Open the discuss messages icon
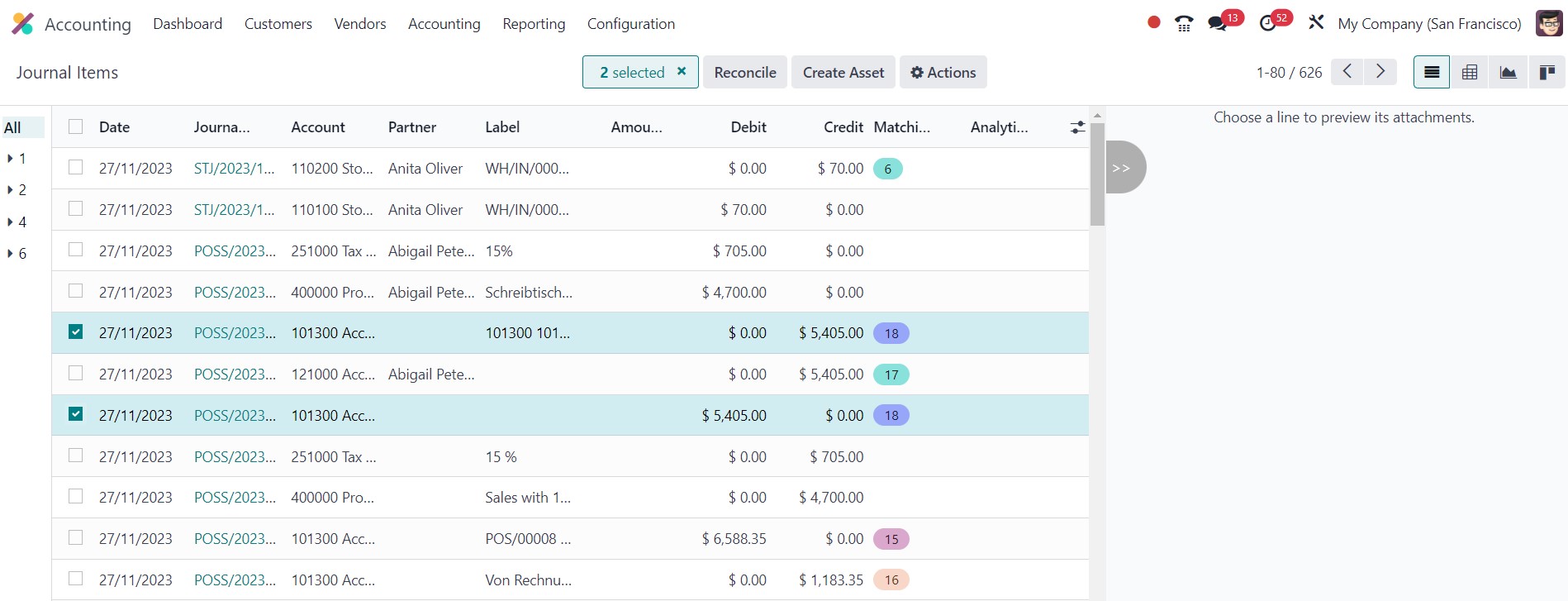The height and width of the screenshot is (601, 1568). point(1218,24)
